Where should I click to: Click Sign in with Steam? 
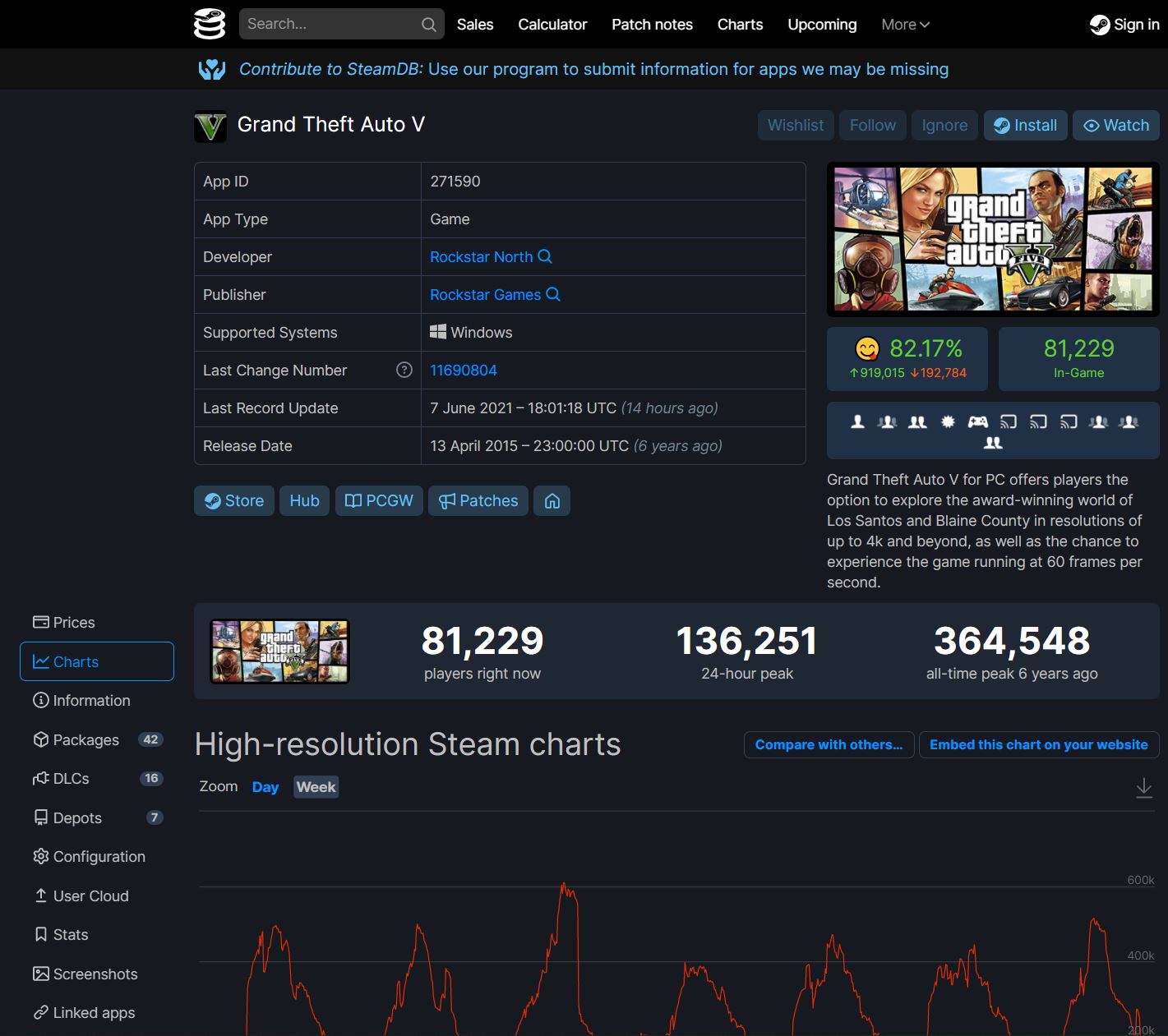click(x=1124, y=25)
